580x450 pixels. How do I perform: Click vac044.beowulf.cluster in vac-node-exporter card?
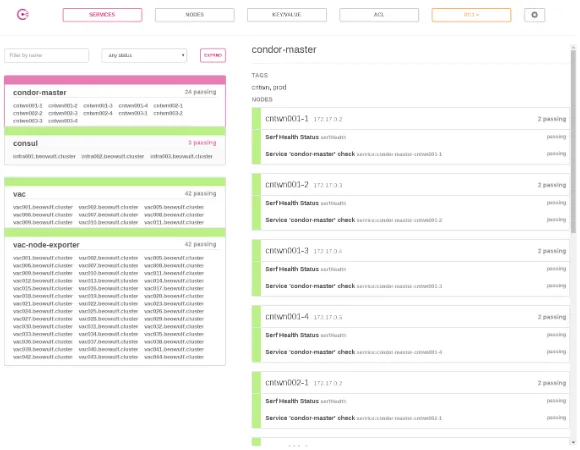174,357
